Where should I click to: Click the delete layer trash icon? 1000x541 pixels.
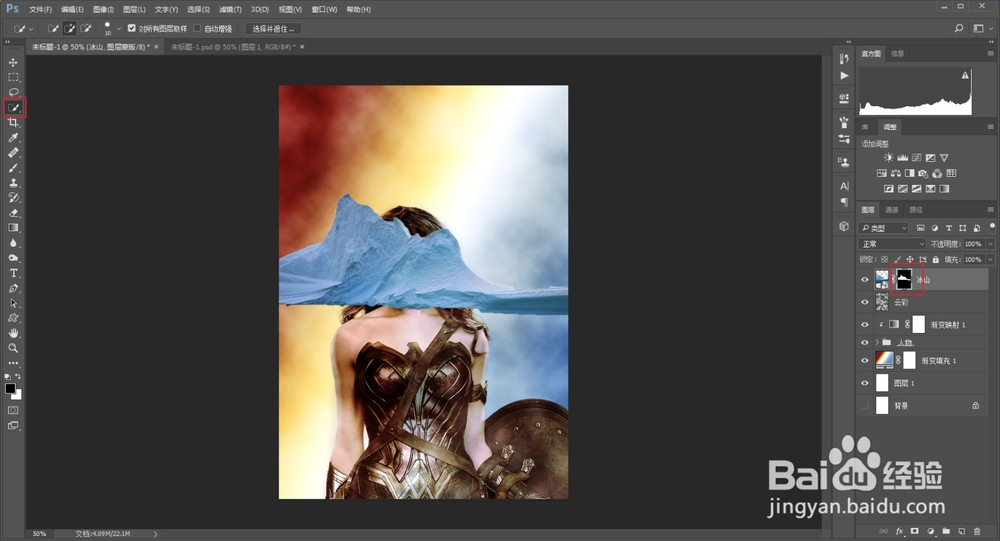pyautogui.click(x=977, y=531)
